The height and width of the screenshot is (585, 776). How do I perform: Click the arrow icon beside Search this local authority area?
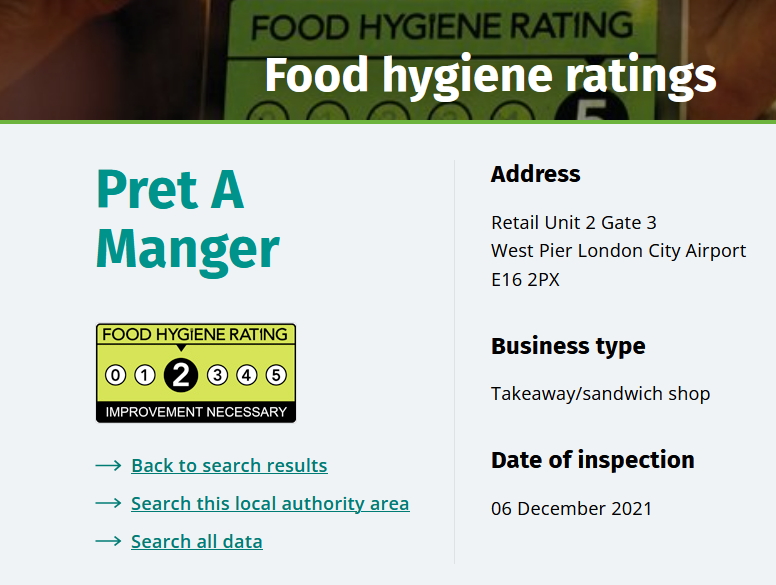[108, 504]
